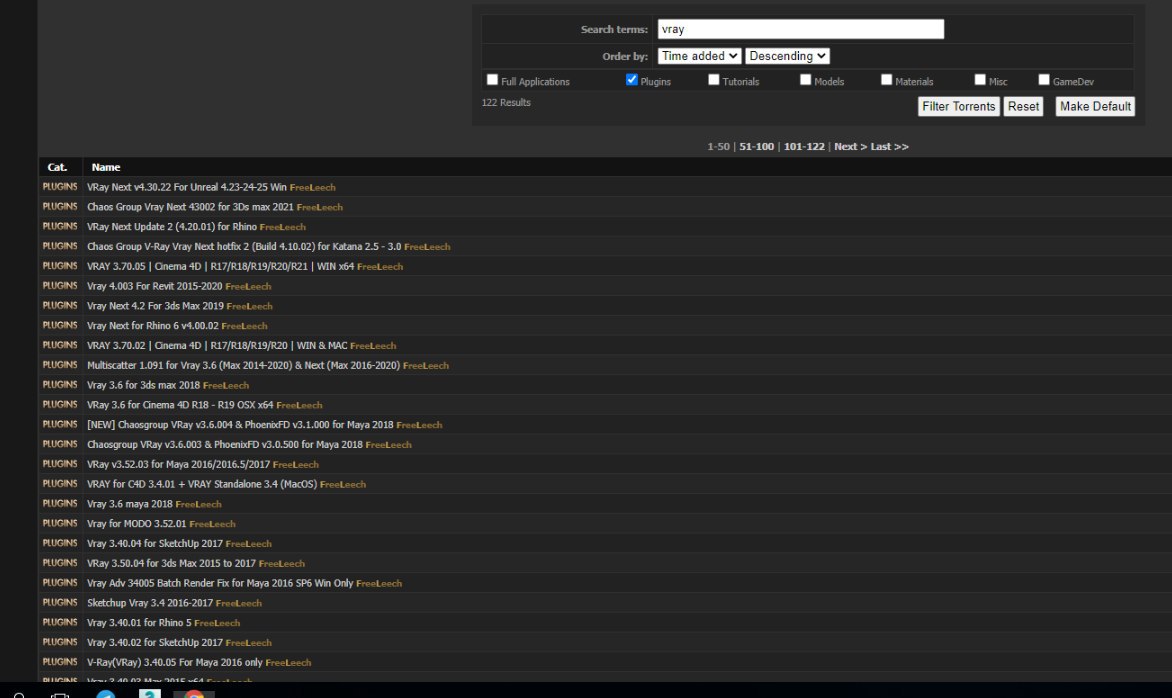Open 'Vray 4.003 For Revit 2015-2020'

[155, 285]
